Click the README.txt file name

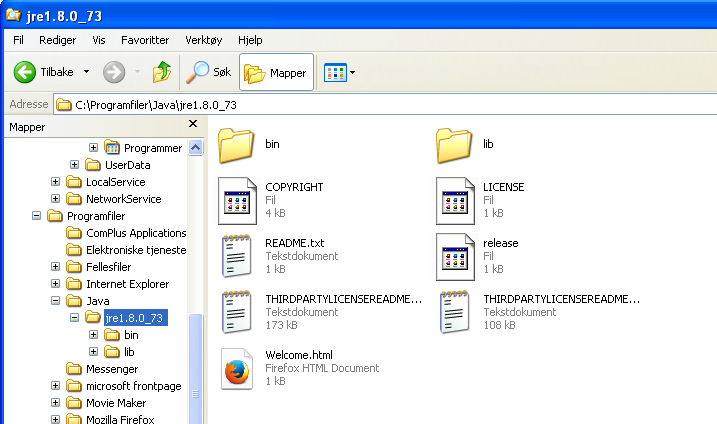click(294, 243)
